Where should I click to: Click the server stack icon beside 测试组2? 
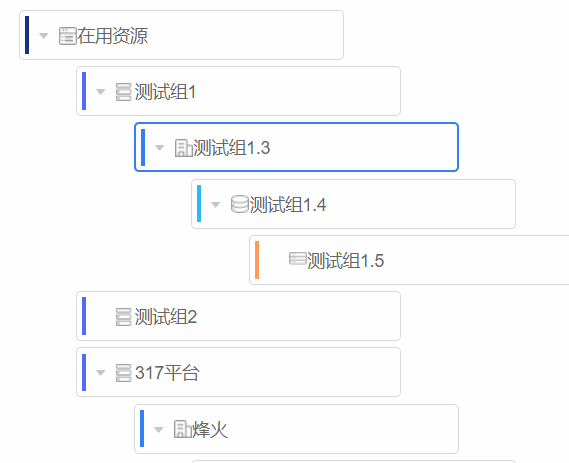point(123,317)
